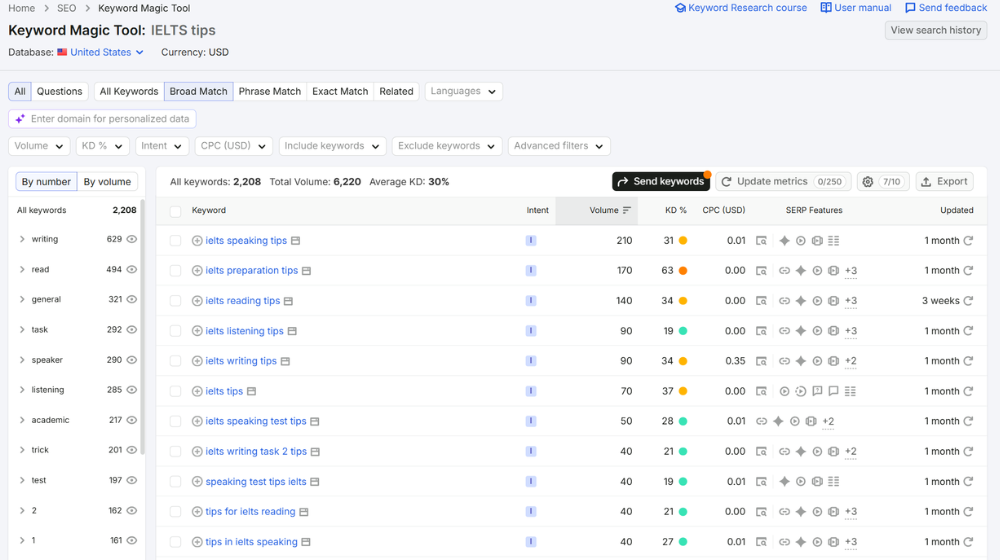Click the Send keywords button
Screen dimensions: 1000x560
pos(661,182)
